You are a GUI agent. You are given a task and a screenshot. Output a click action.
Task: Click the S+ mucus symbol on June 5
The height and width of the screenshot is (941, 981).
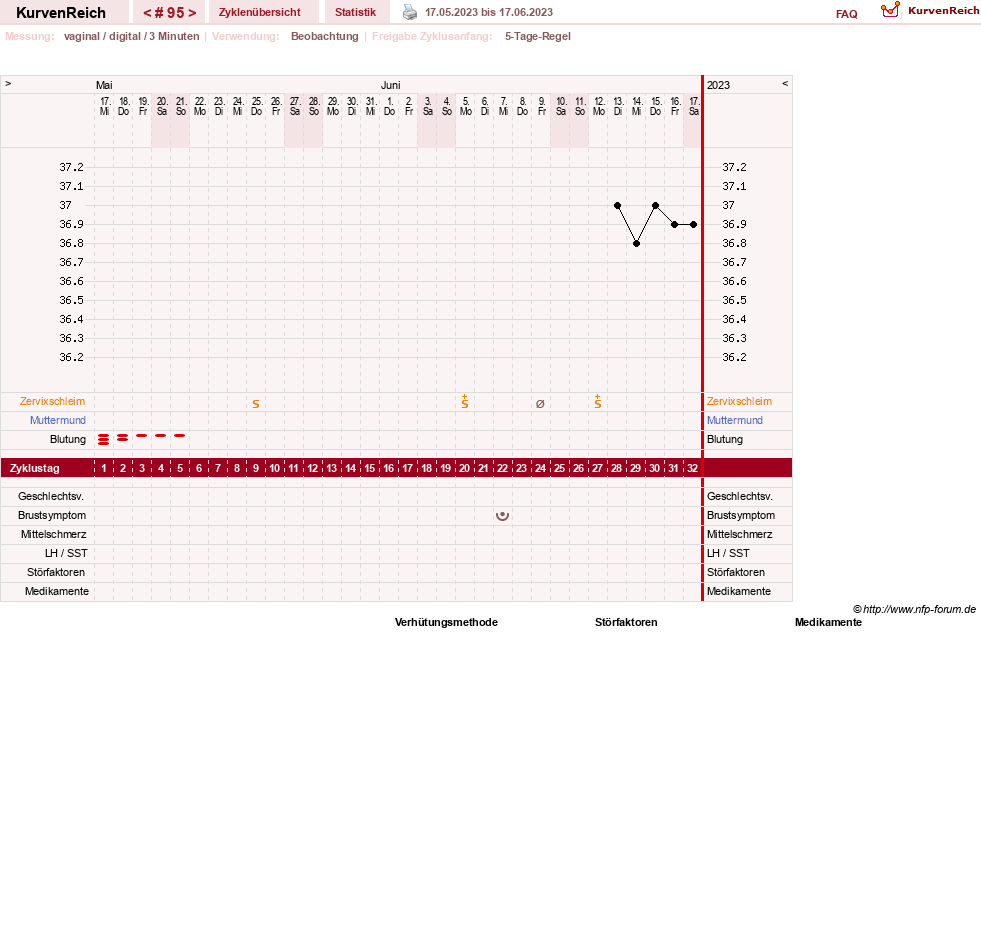tap(465, 402)
